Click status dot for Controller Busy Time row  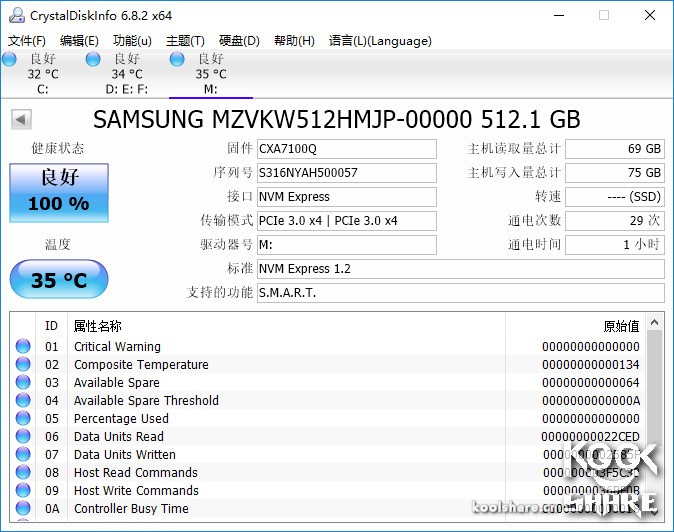click(23, 508)
